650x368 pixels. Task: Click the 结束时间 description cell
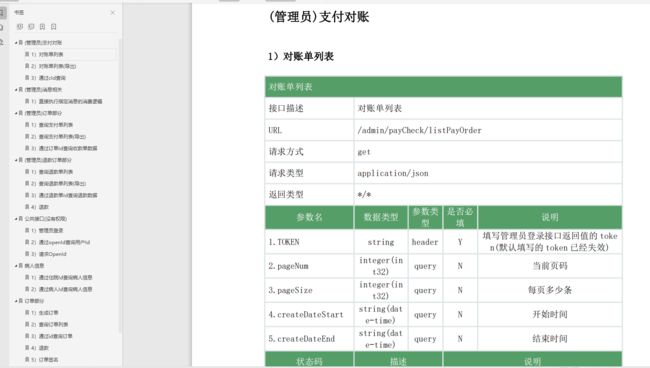550,339
